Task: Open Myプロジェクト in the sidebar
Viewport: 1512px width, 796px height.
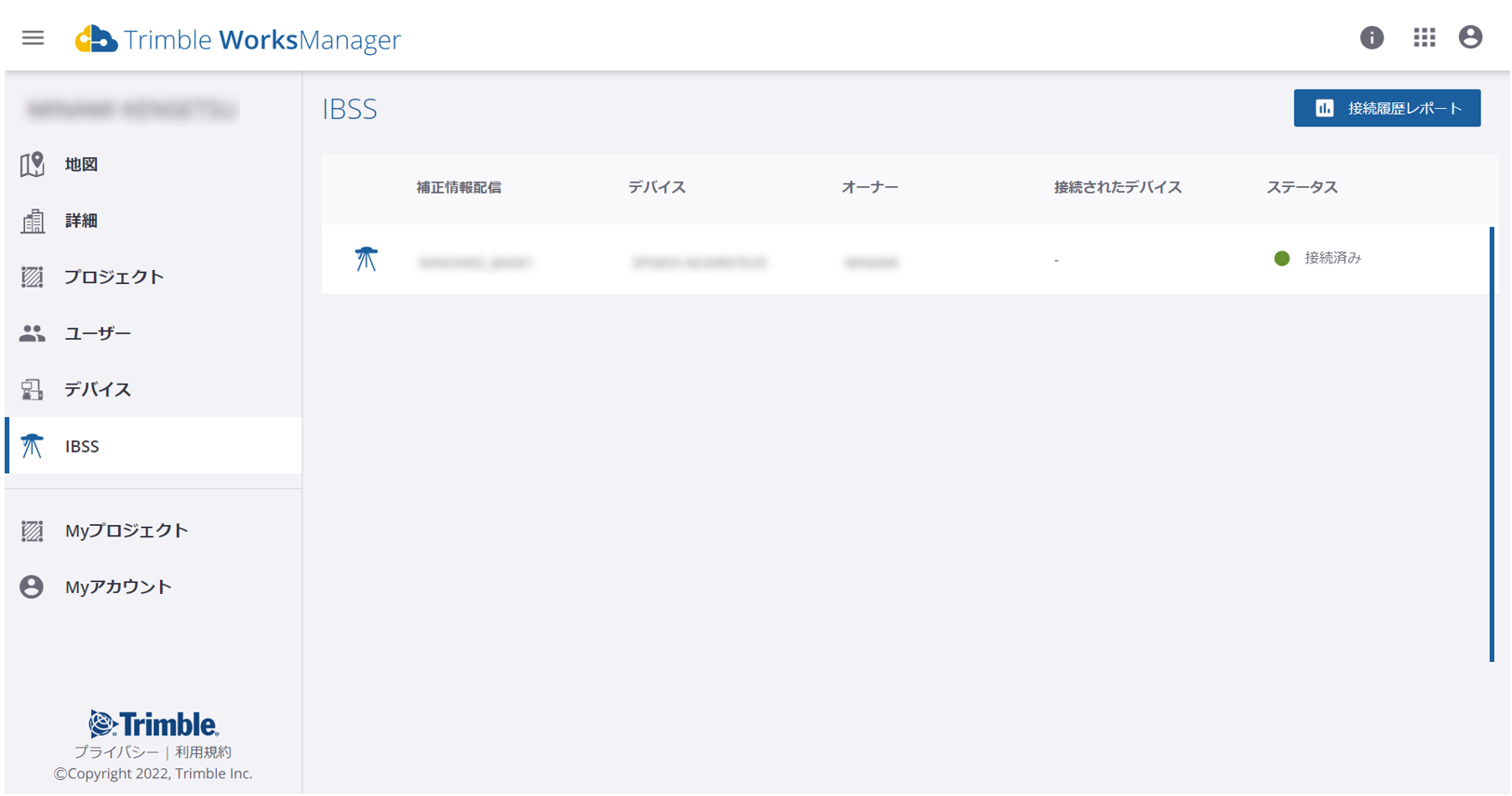Action: [x=126, y=531]
